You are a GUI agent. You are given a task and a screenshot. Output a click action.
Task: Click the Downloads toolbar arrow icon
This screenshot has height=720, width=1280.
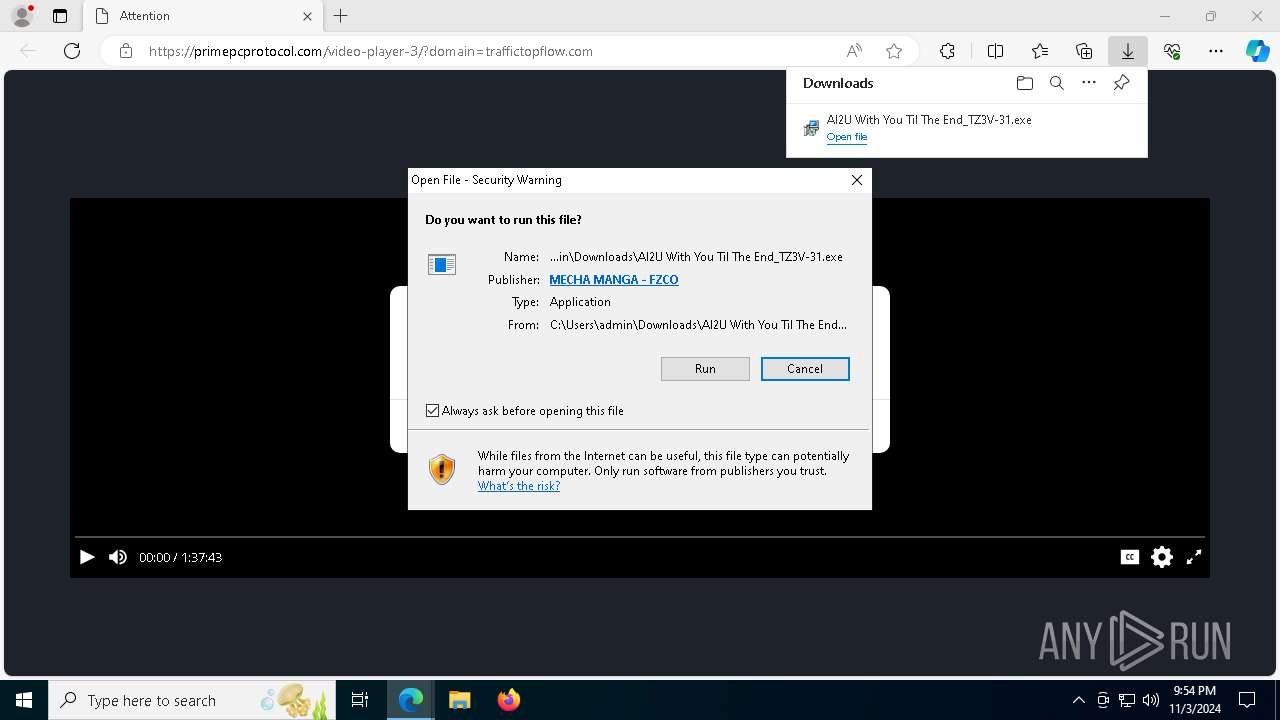(1127, 51)
